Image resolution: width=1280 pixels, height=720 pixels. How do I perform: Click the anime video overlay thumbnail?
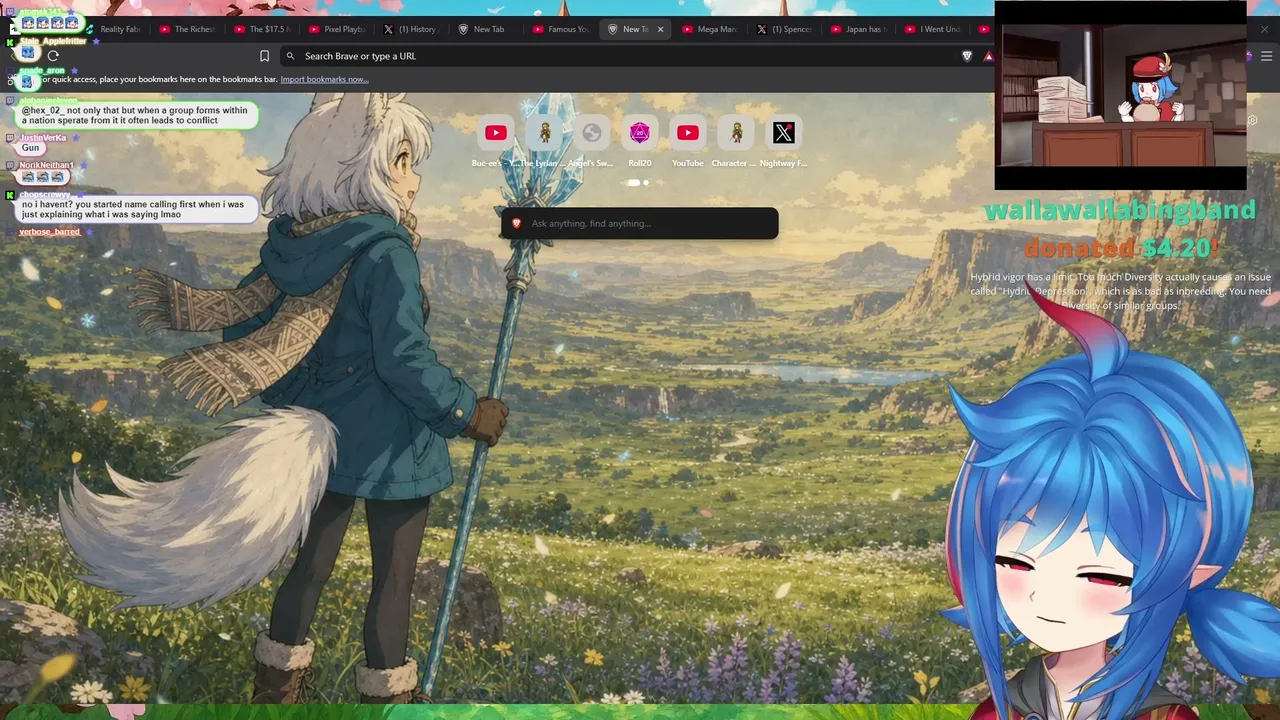click(x=1121, y=95)
